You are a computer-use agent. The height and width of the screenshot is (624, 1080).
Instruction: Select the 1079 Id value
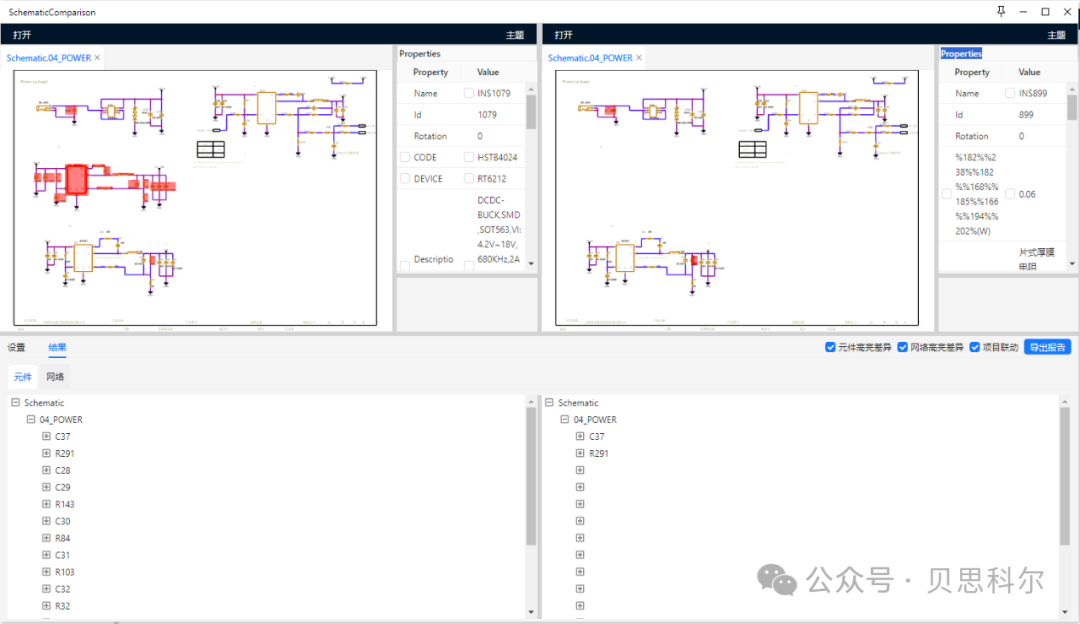(487, 115)
